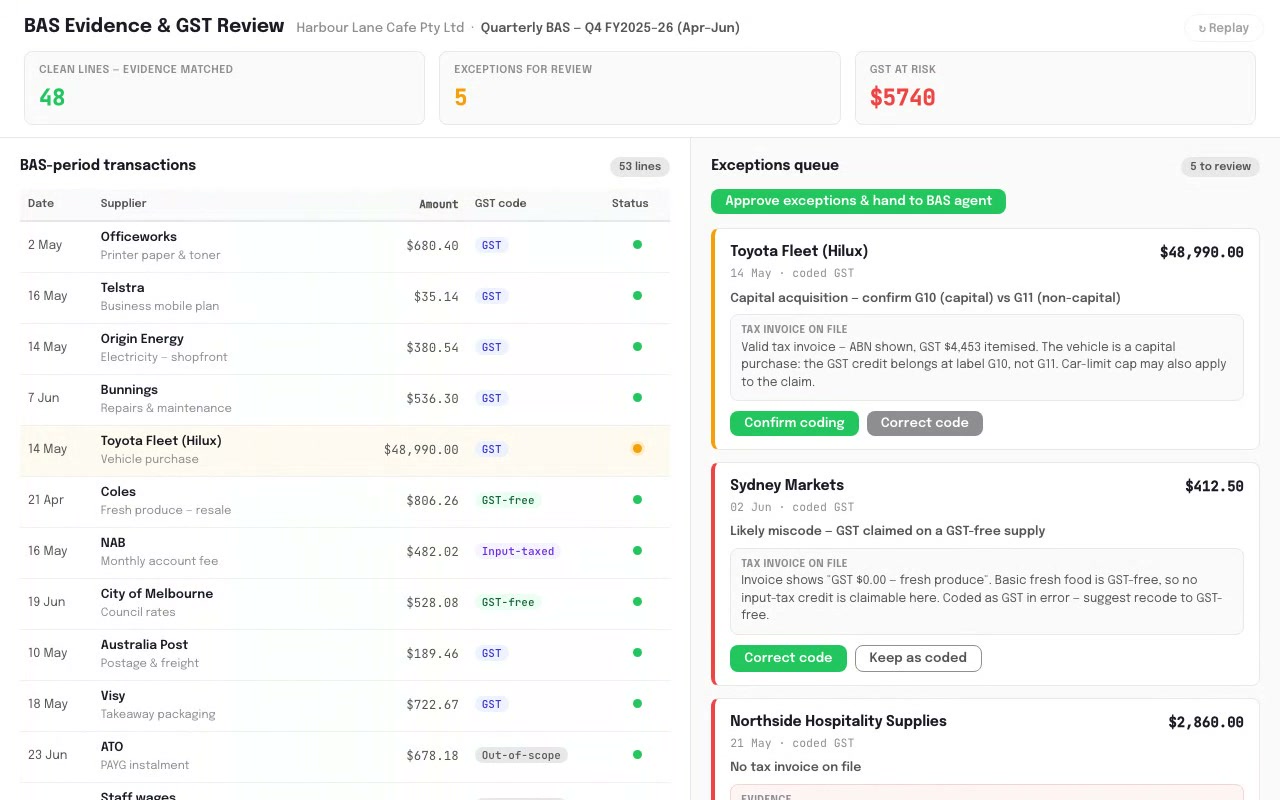Click the 53 lines badge

[x=640, y=167]
